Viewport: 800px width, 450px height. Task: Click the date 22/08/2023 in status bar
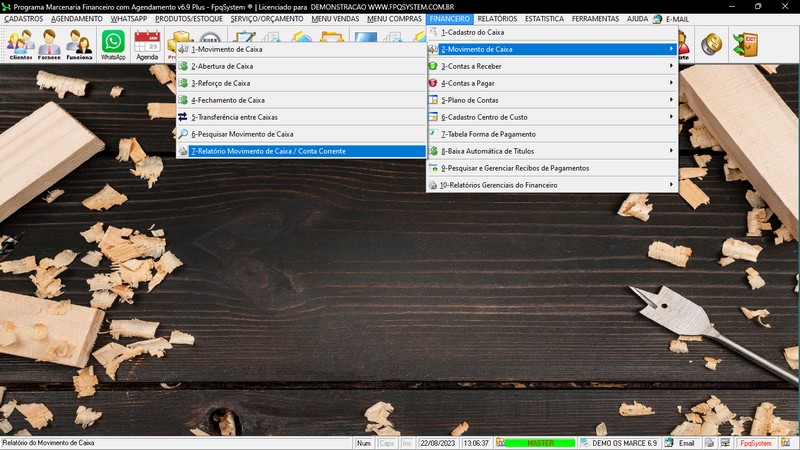coord(437,443)
